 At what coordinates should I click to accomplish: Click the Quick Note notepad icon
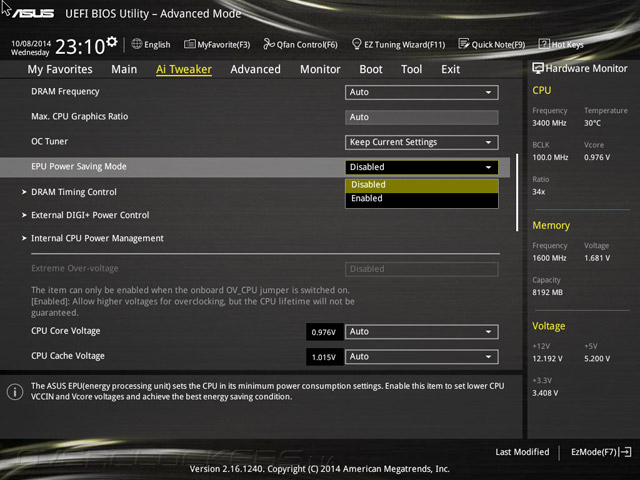pos(464,44)
